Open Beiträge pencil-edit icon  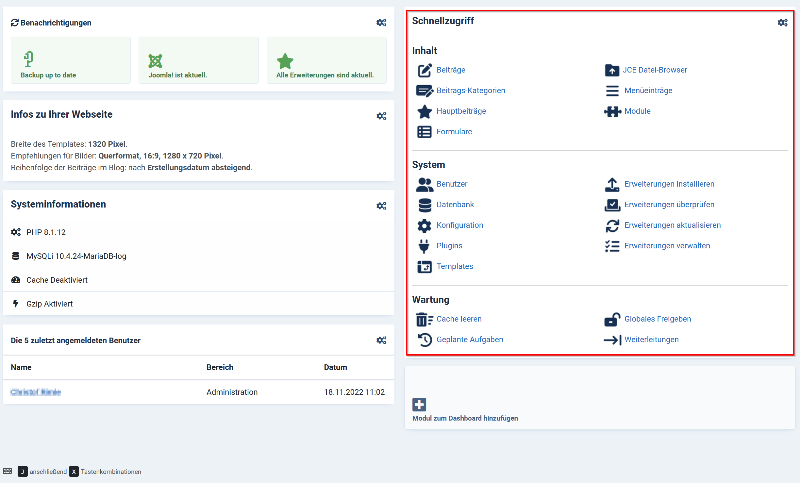[x=424, y=70]
